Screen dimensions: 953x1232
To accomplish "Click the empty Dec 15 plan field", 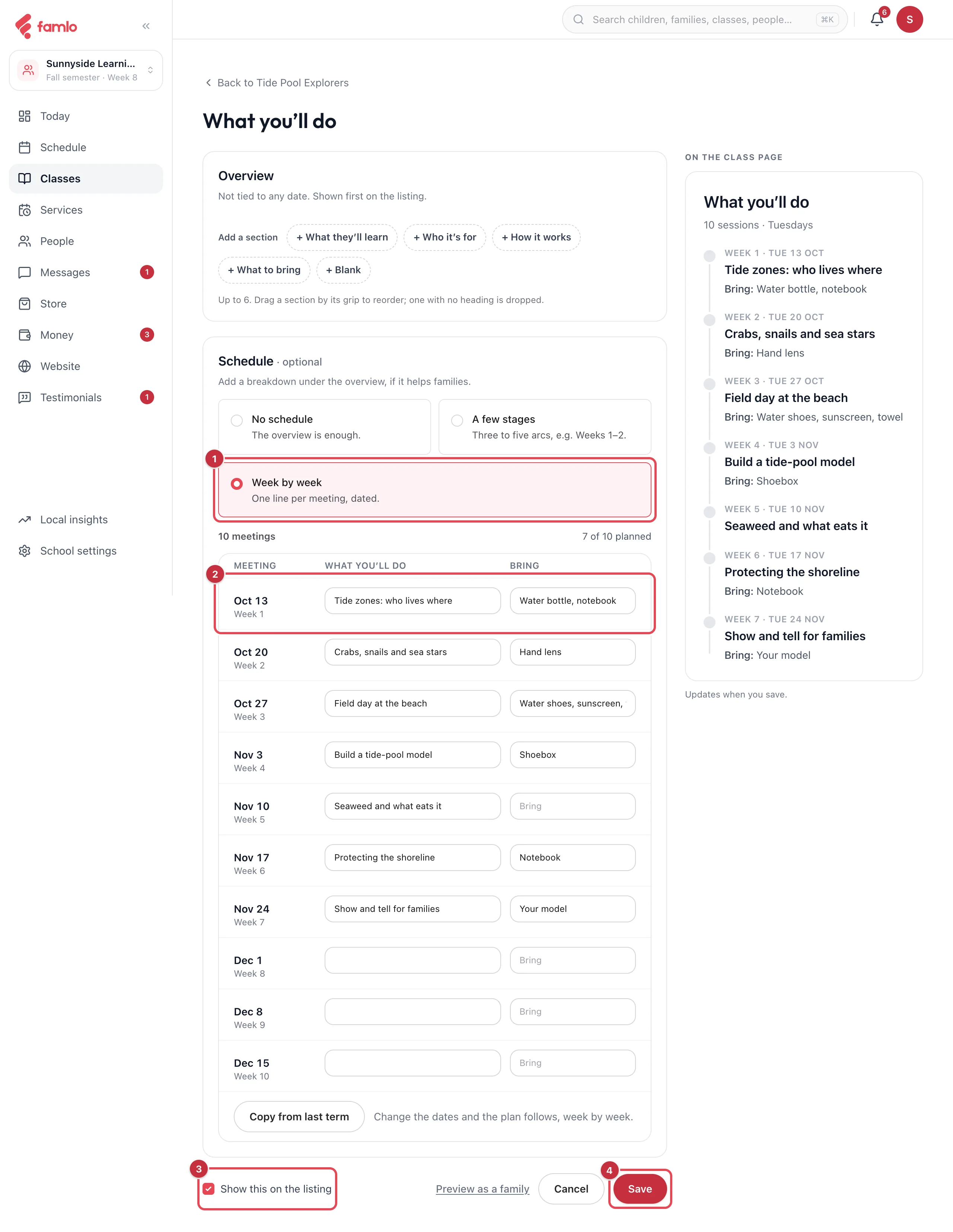I will click(x=412, y=1063).
